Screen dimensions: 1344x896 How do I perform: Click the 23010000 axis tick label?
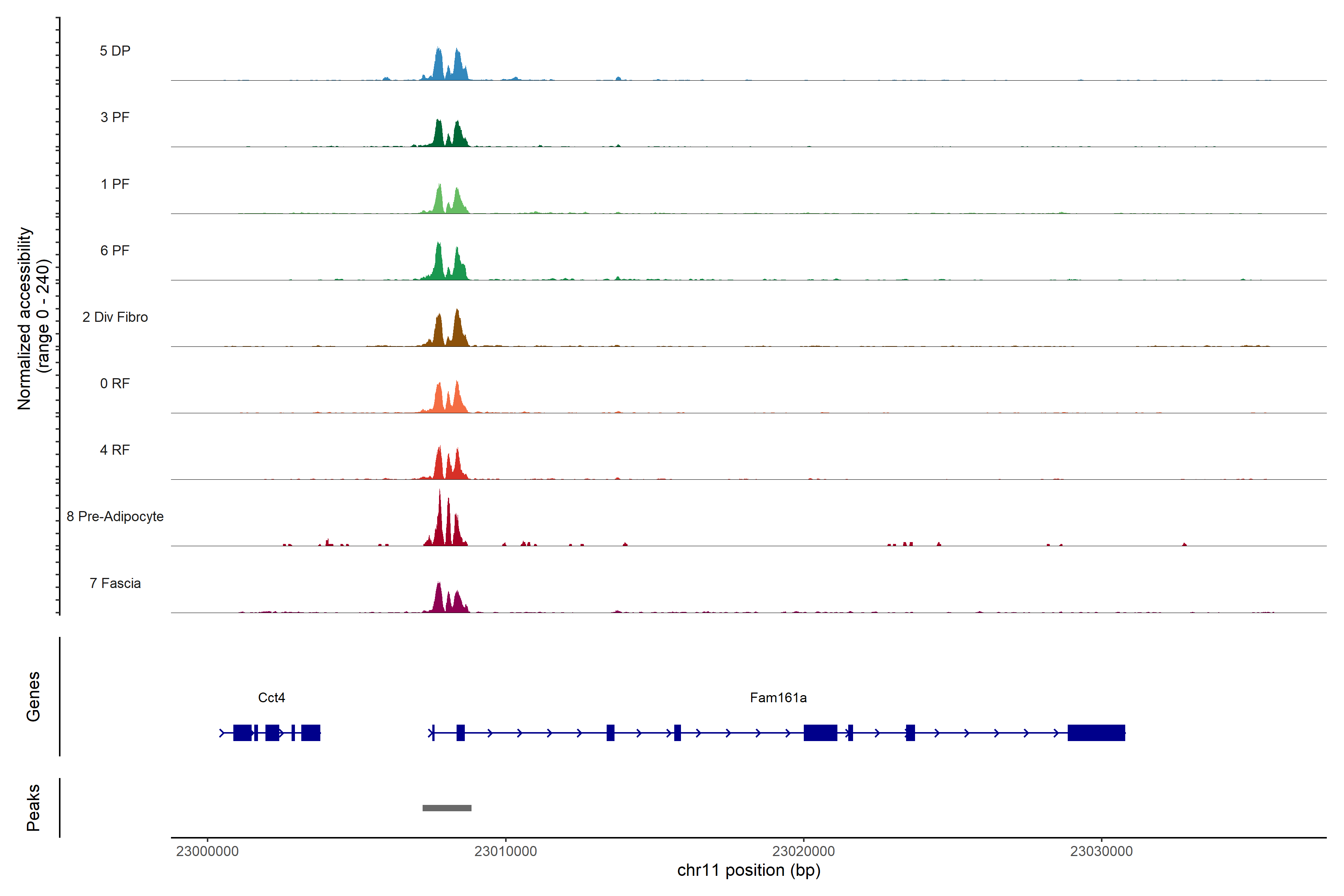coord(505,851)
